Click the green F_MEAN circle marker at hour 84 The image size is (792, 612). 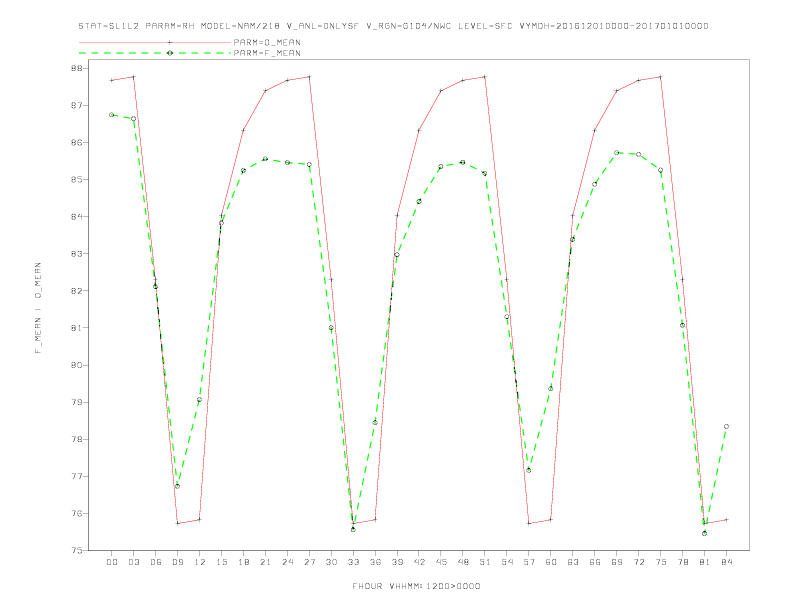pyautogui.click(x=726, y=427)
